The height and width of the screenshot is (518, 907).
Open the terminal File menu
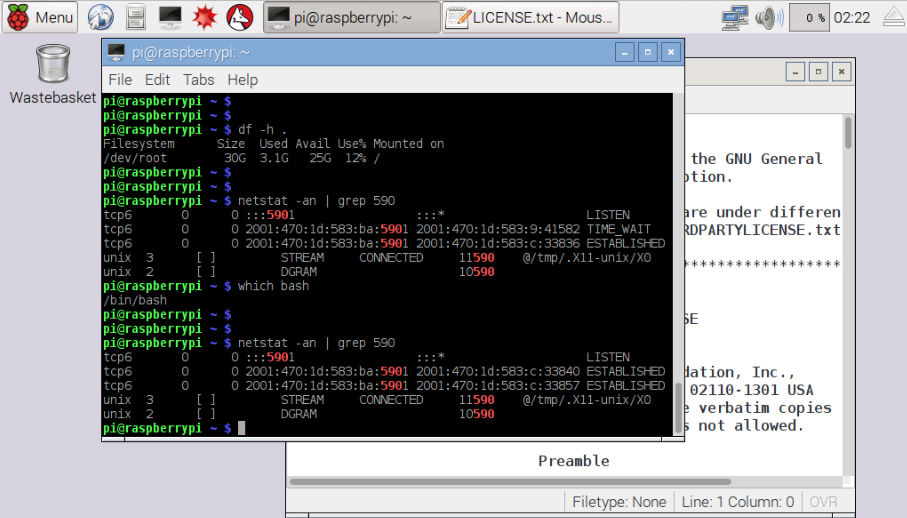(120, 80)
